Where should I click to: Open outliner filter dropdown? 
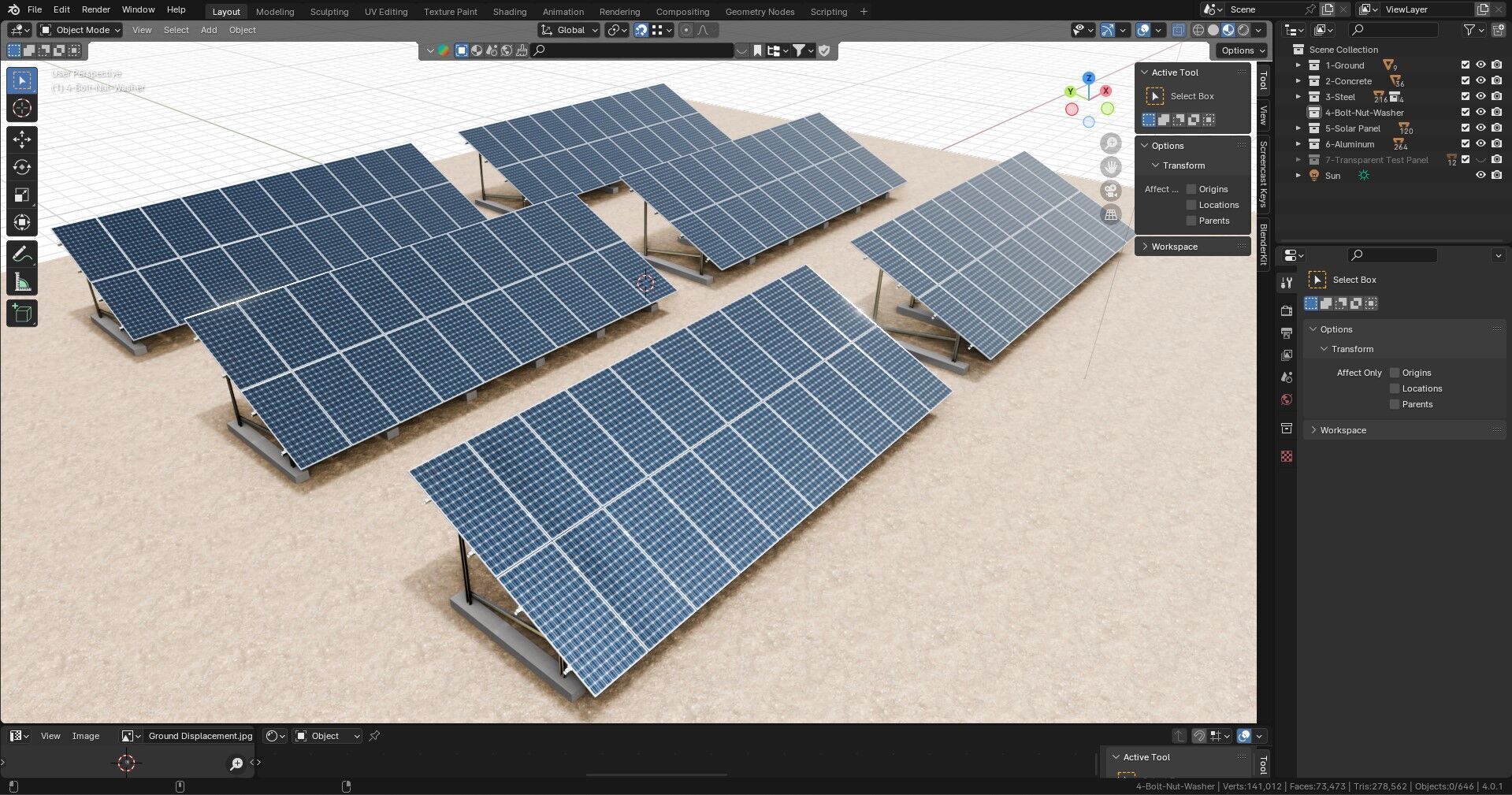point(1473,30)
